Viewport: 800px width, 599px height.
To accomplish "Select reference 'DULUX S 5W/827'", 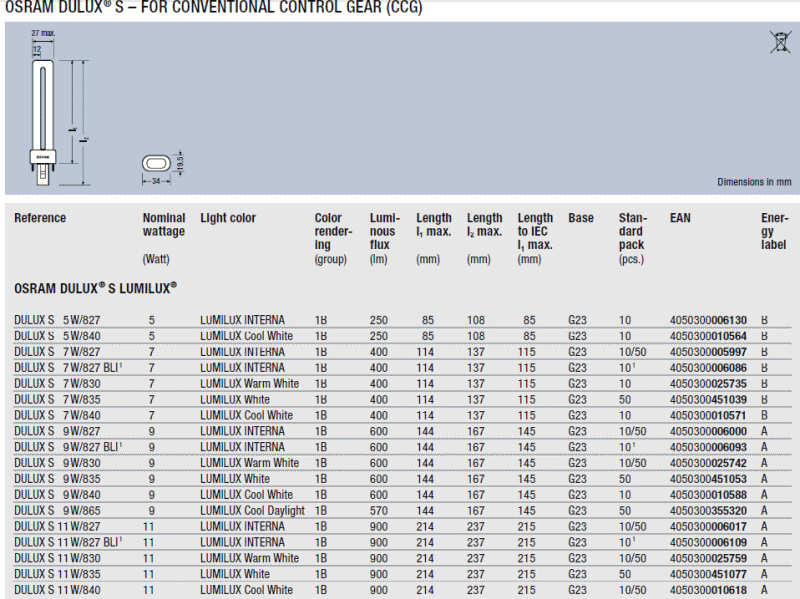I will (x=57, y=320).
